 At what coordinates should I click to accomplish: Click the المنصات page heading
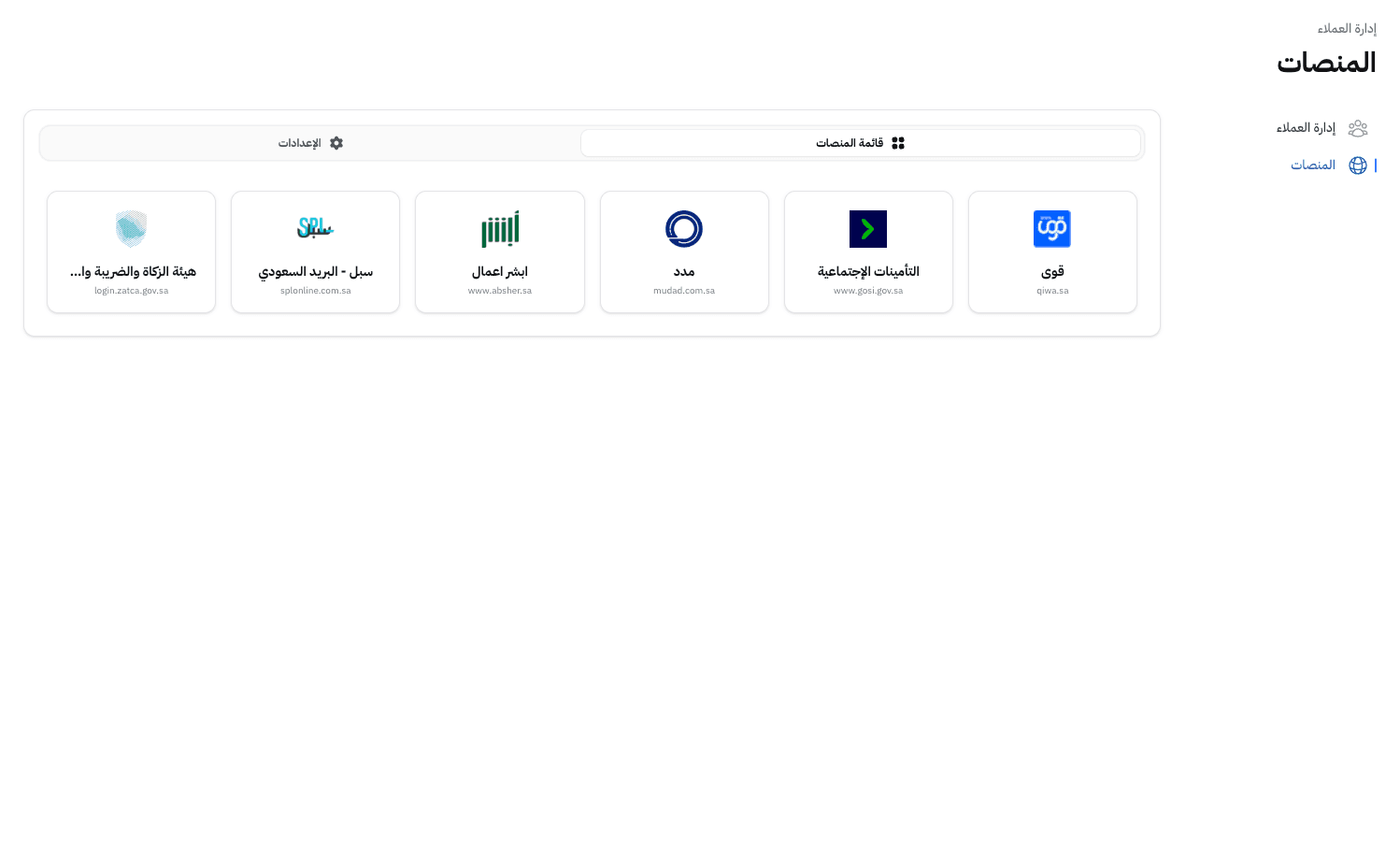(1326, 63)
